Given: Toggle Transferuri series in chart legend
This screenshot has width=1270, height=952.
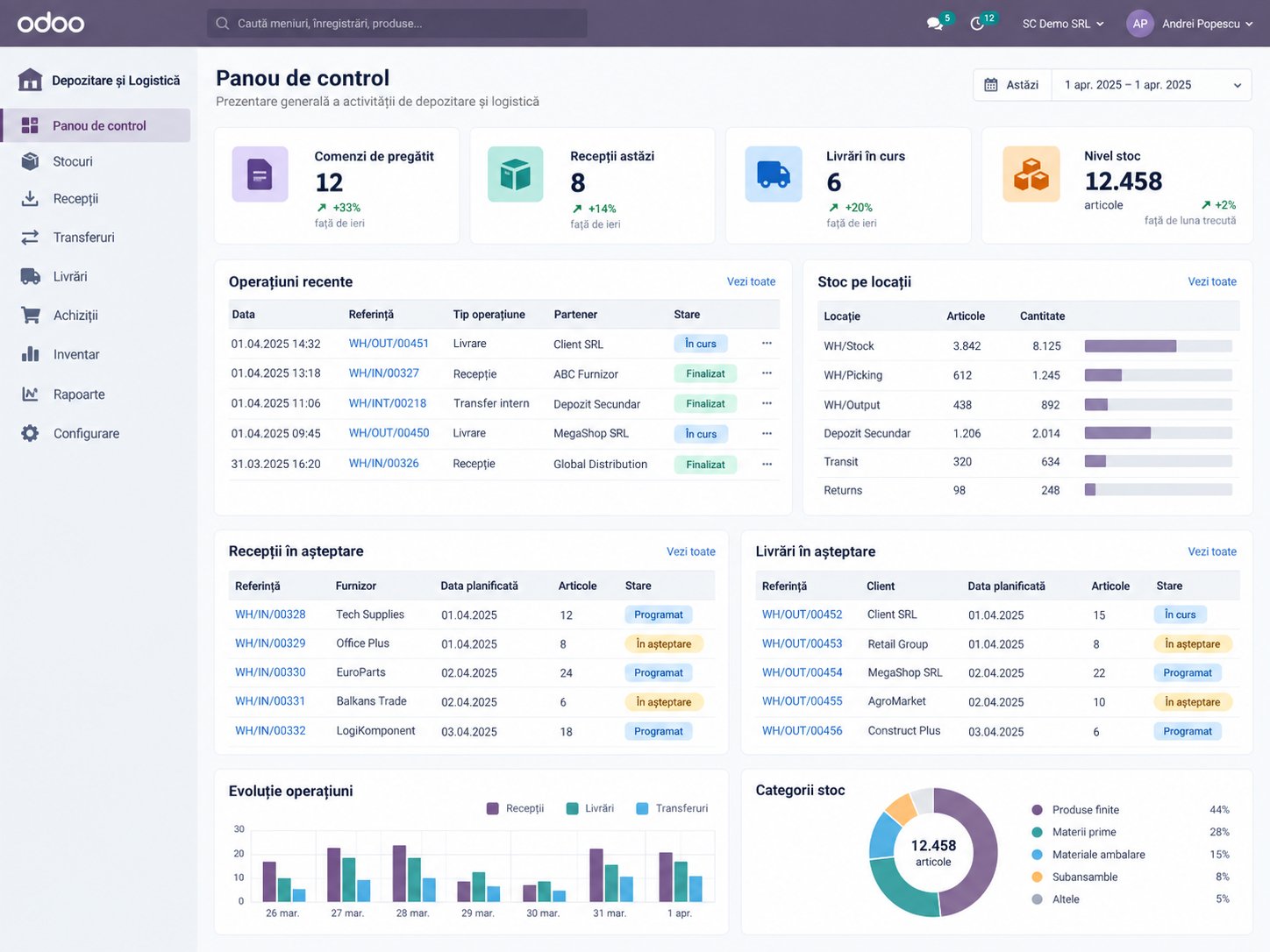Looking at the screenshot, I should click(x=672, y=808).
